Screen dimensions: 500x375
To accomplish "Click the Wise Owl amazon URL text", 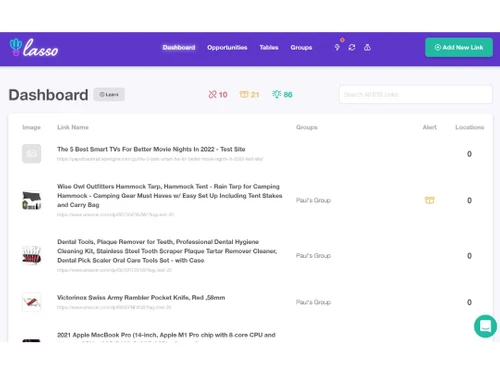I will 115,214.
